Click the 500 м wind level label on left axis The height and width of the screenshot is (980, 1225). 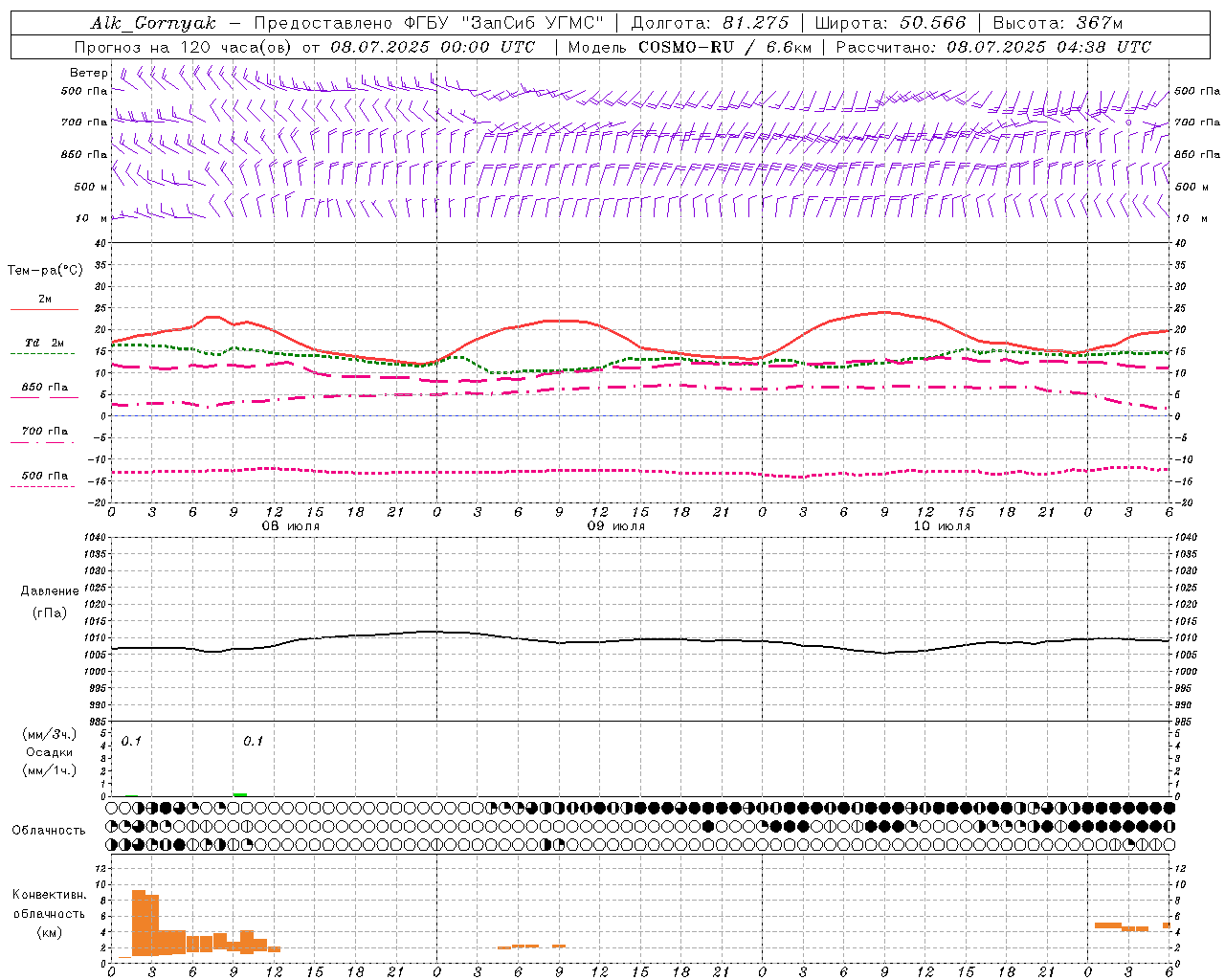coord(92,187)
